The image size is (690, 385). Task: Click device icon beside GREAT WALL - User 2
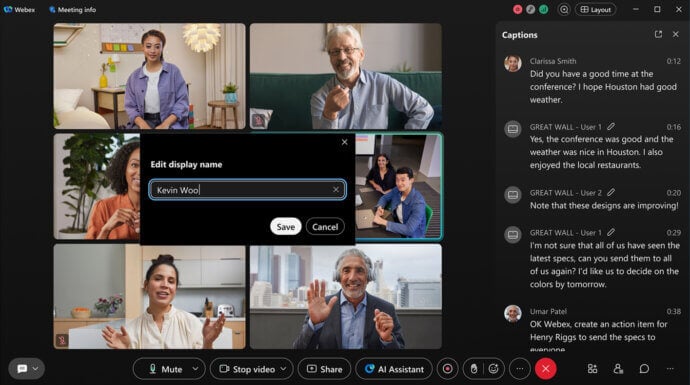513,194
